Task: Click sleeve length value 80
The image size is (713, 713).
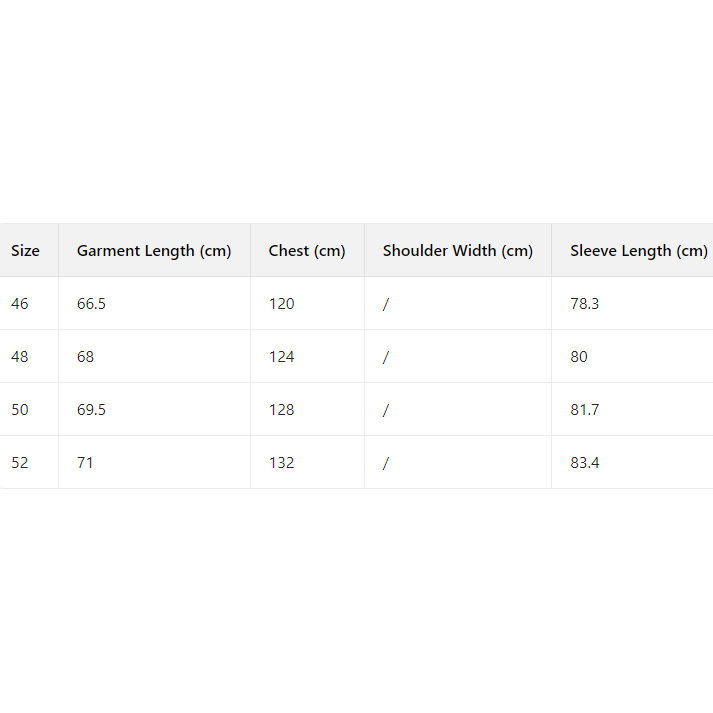Action: (x=579, y=357)
